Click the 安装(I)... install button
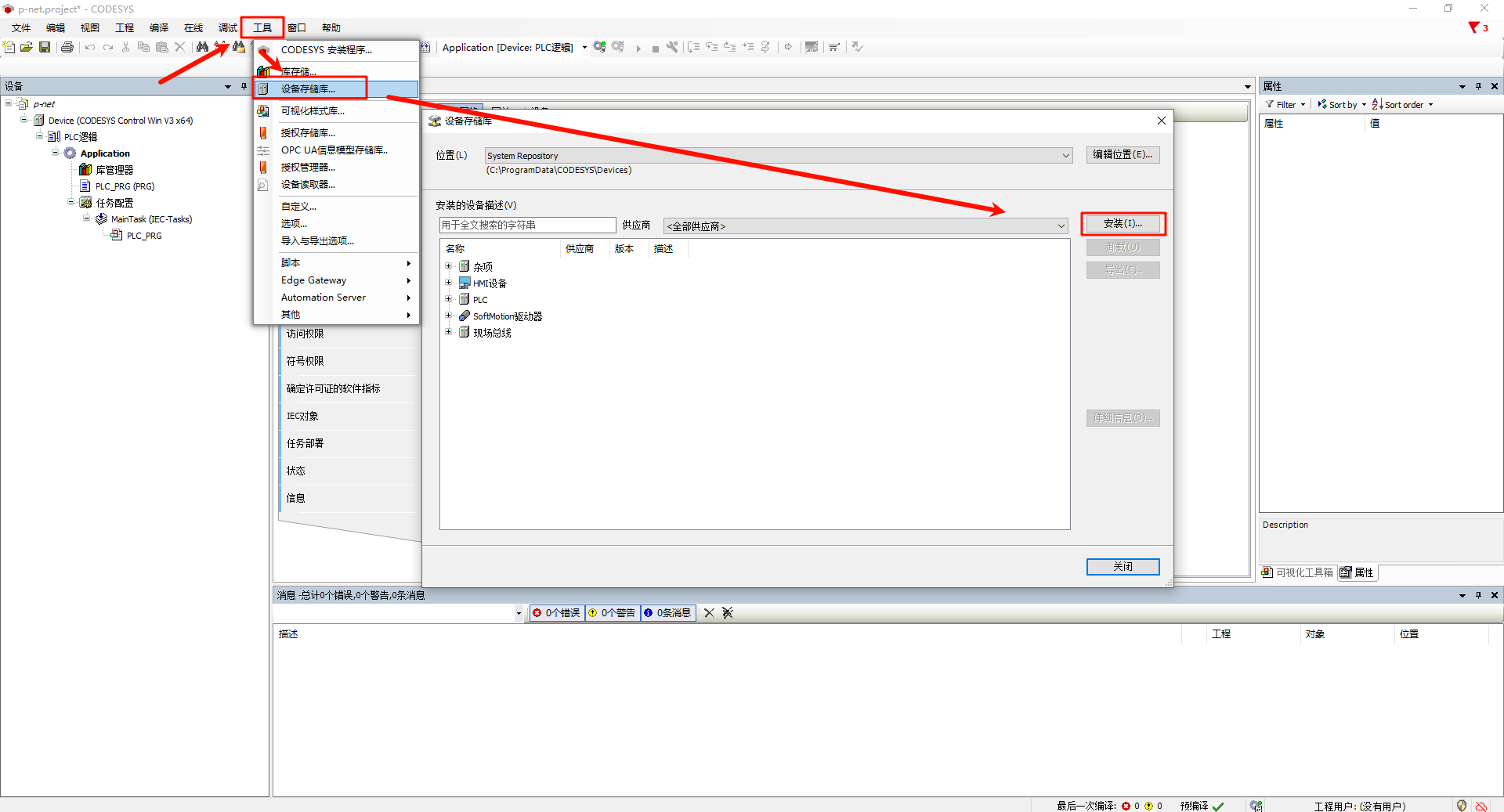This screenshot has width=1504, height=812. 1123,224
